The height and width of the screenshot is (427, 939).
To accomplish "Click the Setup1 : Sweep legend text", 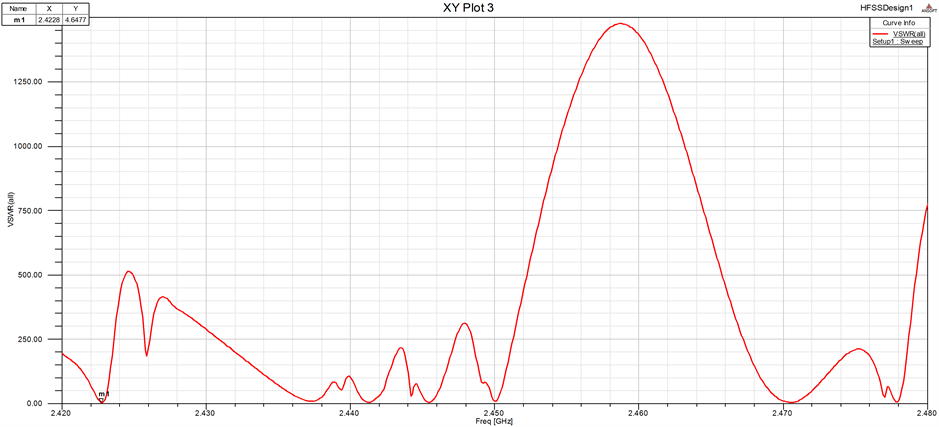I will [897, 43].
